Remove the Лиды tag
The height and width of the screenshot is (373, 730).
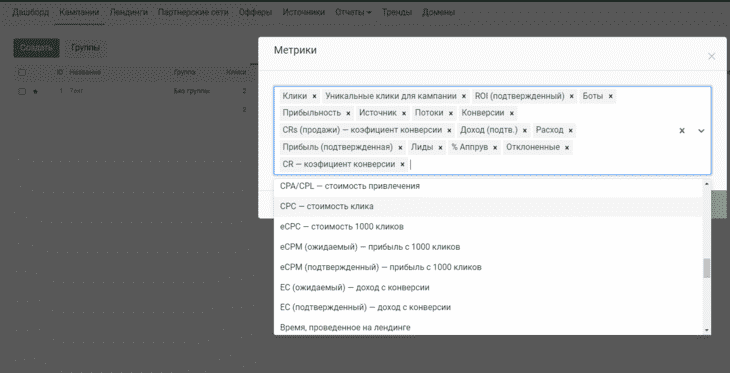coord(440,148)
